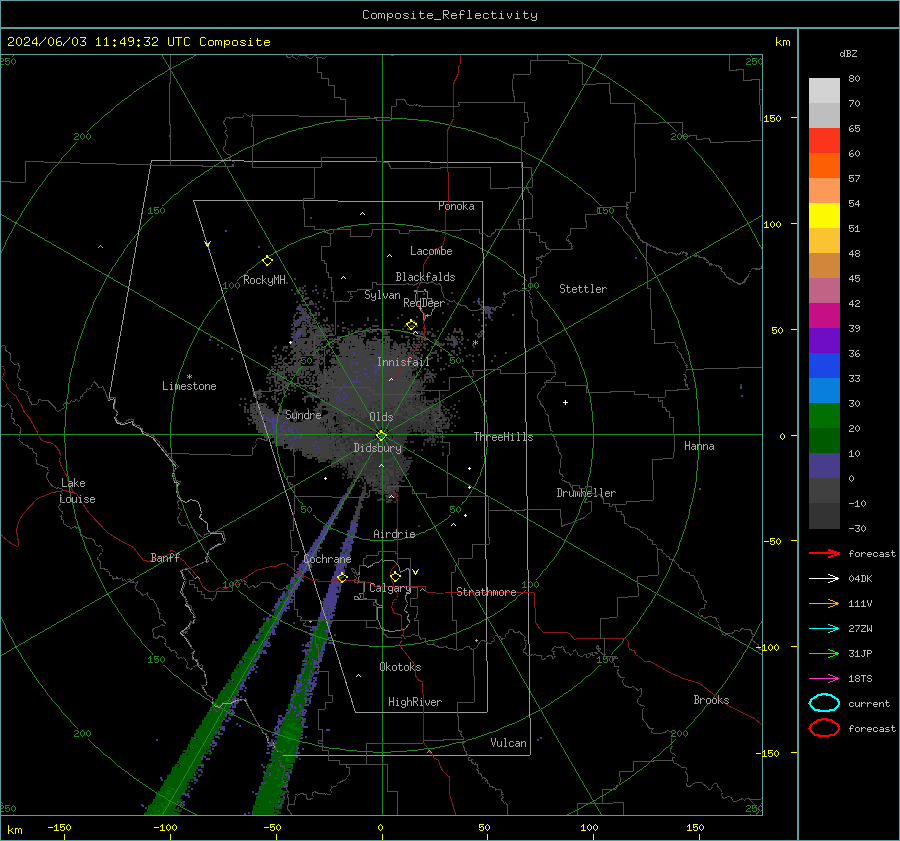The height and width of the screenshot is (841, 900).
Task: Click the cyan 27ZW arrow in legend
Action: pos(824,629)
